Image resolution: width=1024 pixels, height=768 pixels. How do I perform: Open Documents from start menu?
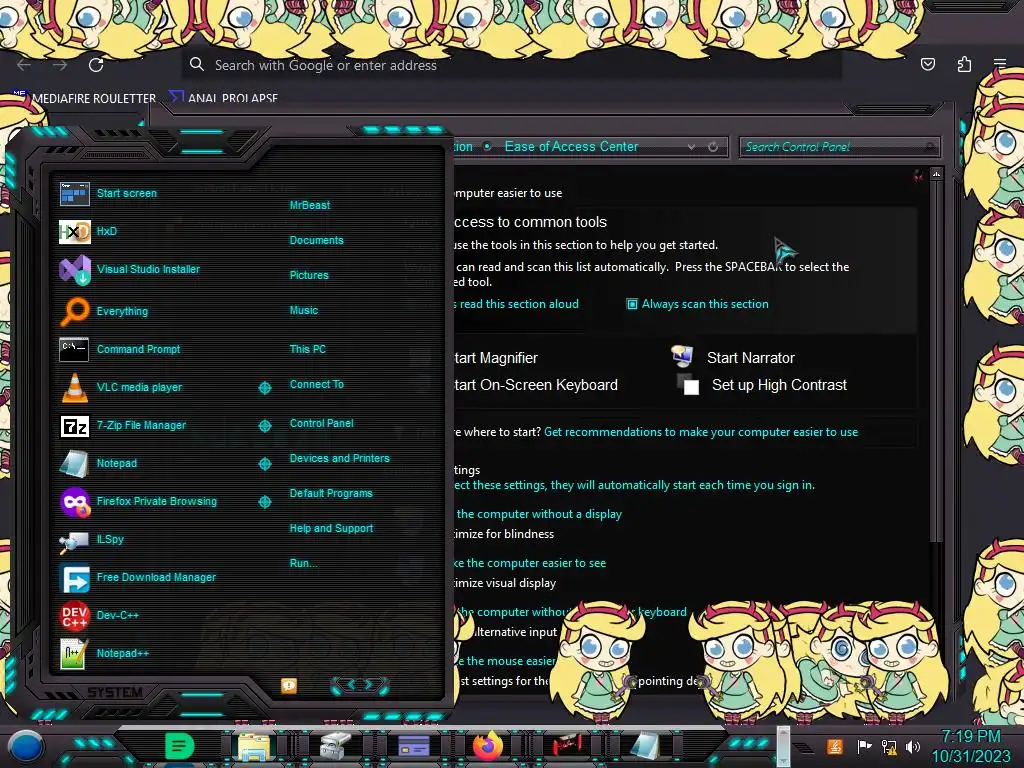(x=317, y=240)
